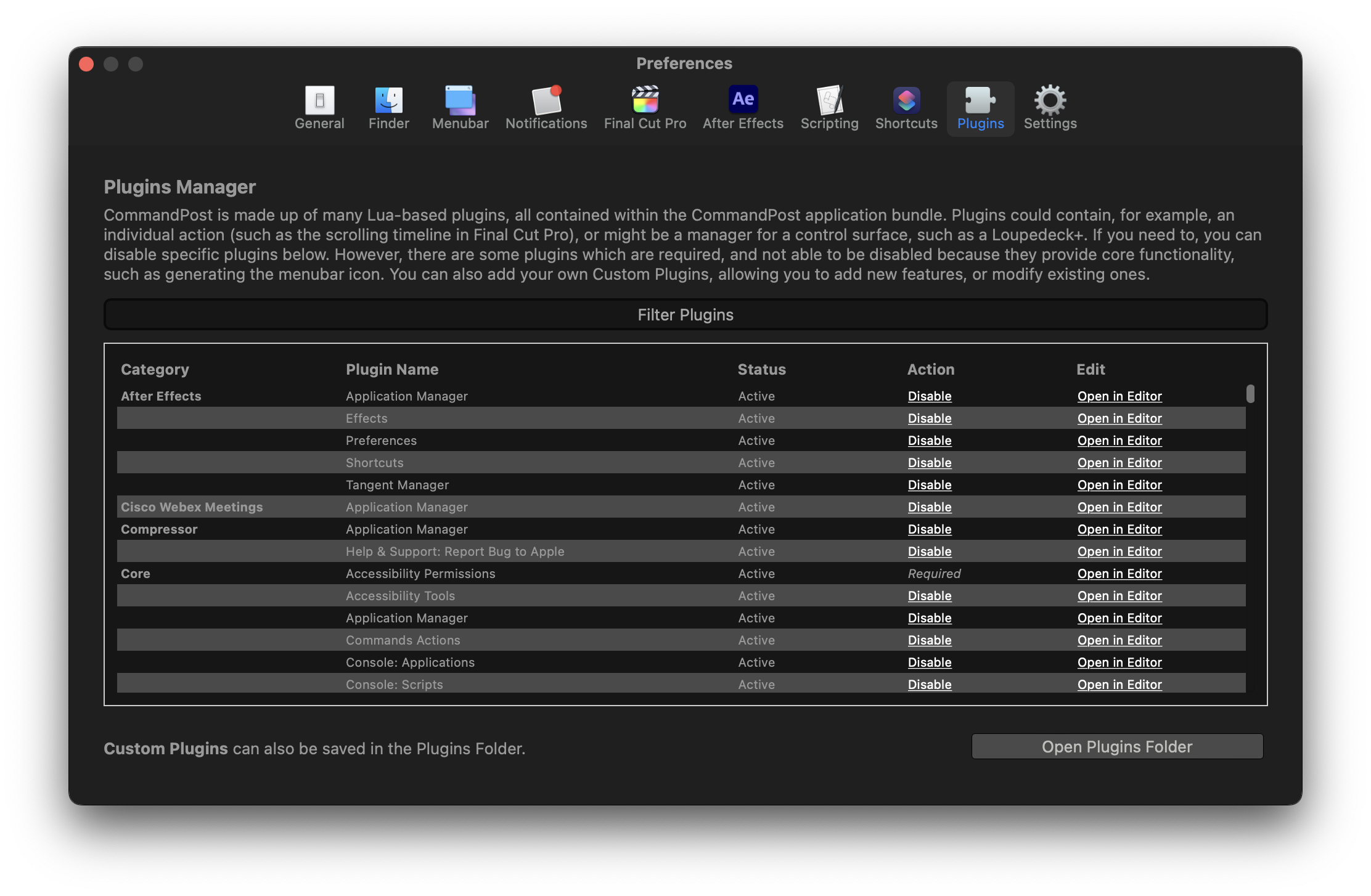This screenshot has height=896, width=1371.
Task: Click the Category column header
Action: (x=155, y=369)
